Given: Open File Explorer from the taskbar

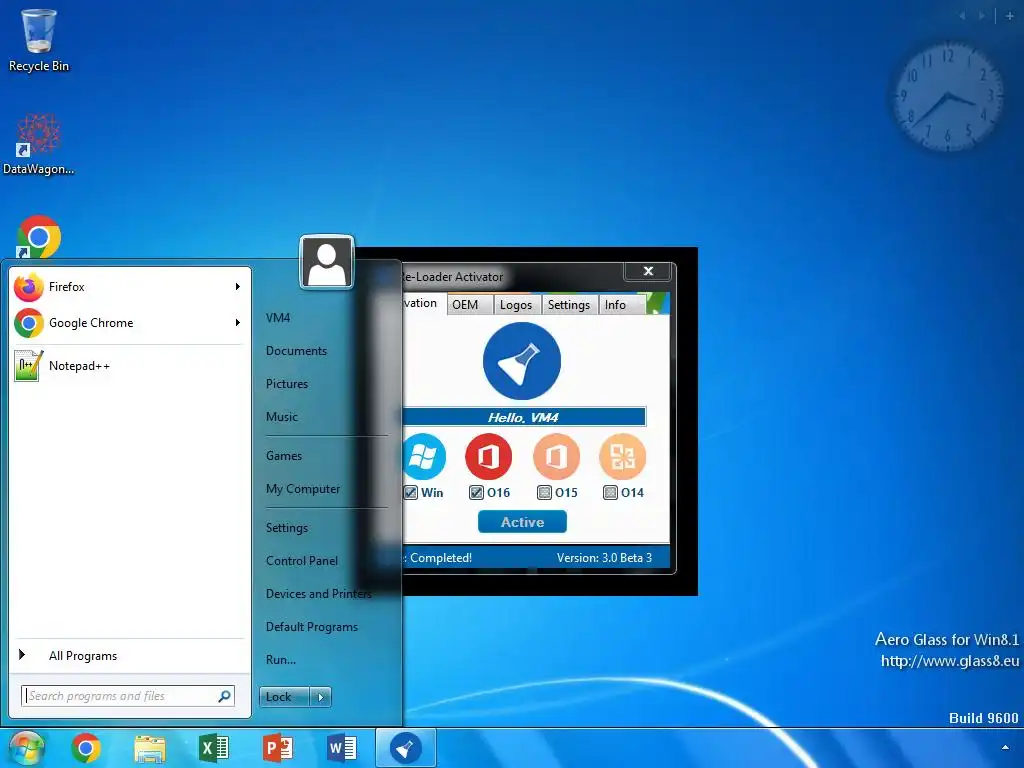Looking at the screenshot, I should [x=150, y=748].
